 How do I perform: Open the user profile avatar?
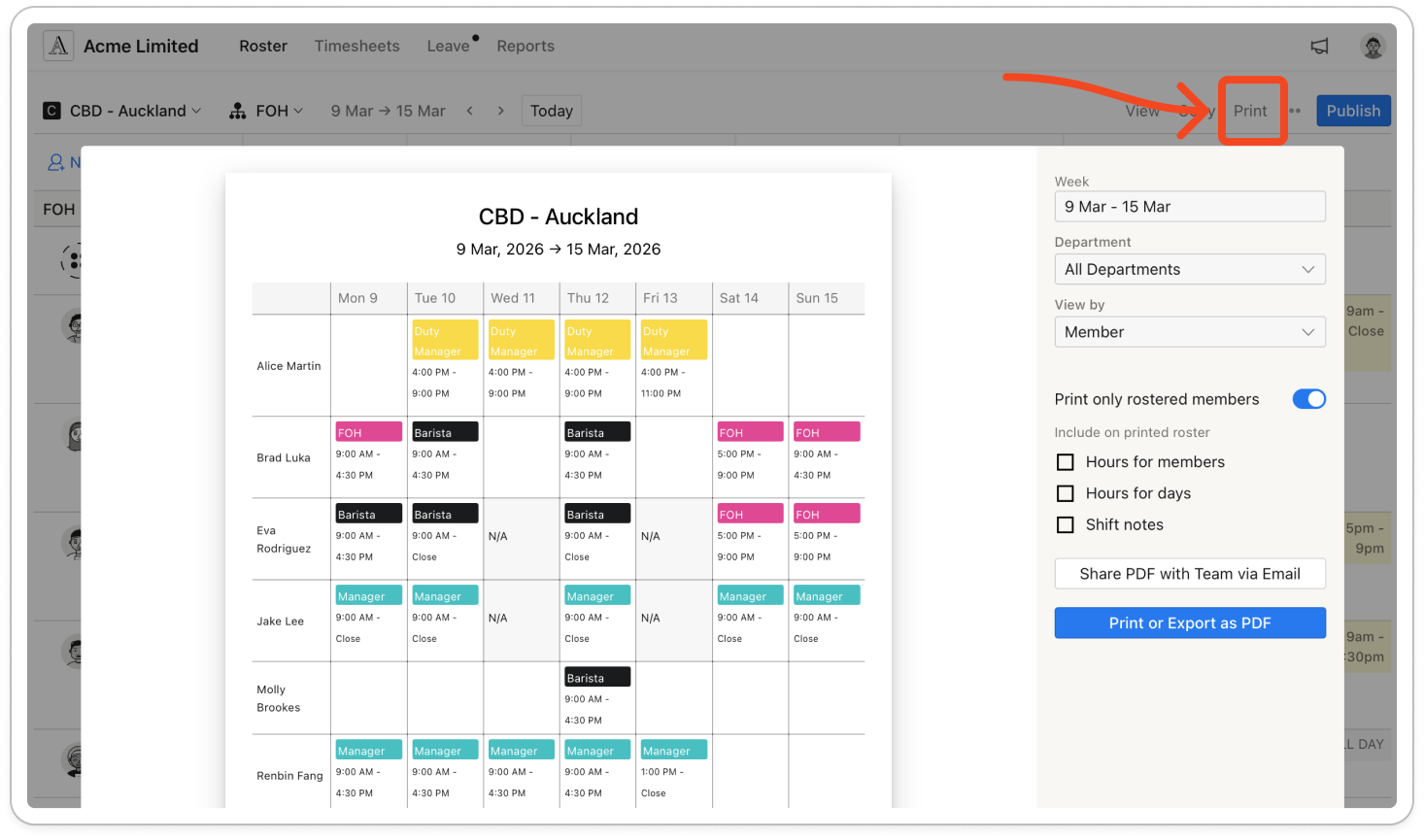pos(1373,46)
